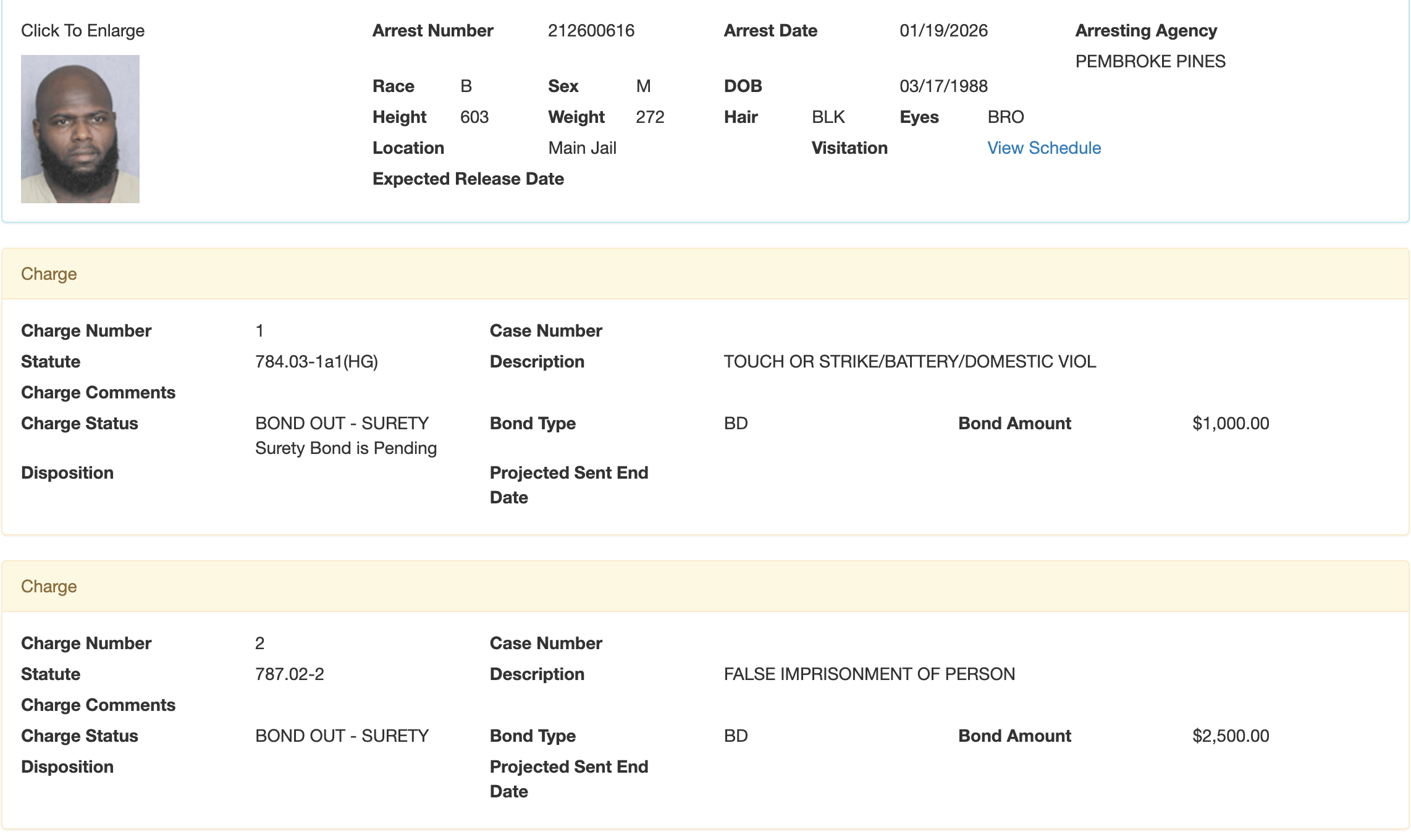Click the arrest date 01/19/2026
Viewport: 1411px width, 840px height.
coord(943,31)
